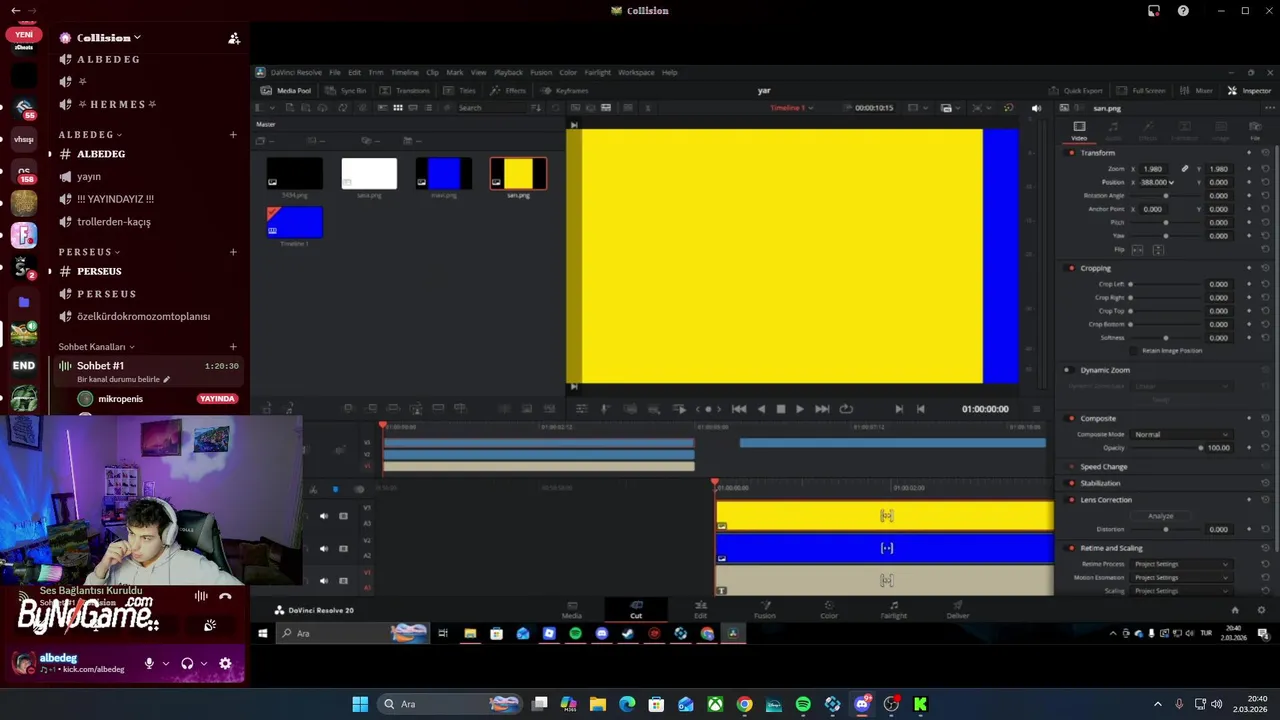Open Collision server dropdown in Discord

point(108,38)
